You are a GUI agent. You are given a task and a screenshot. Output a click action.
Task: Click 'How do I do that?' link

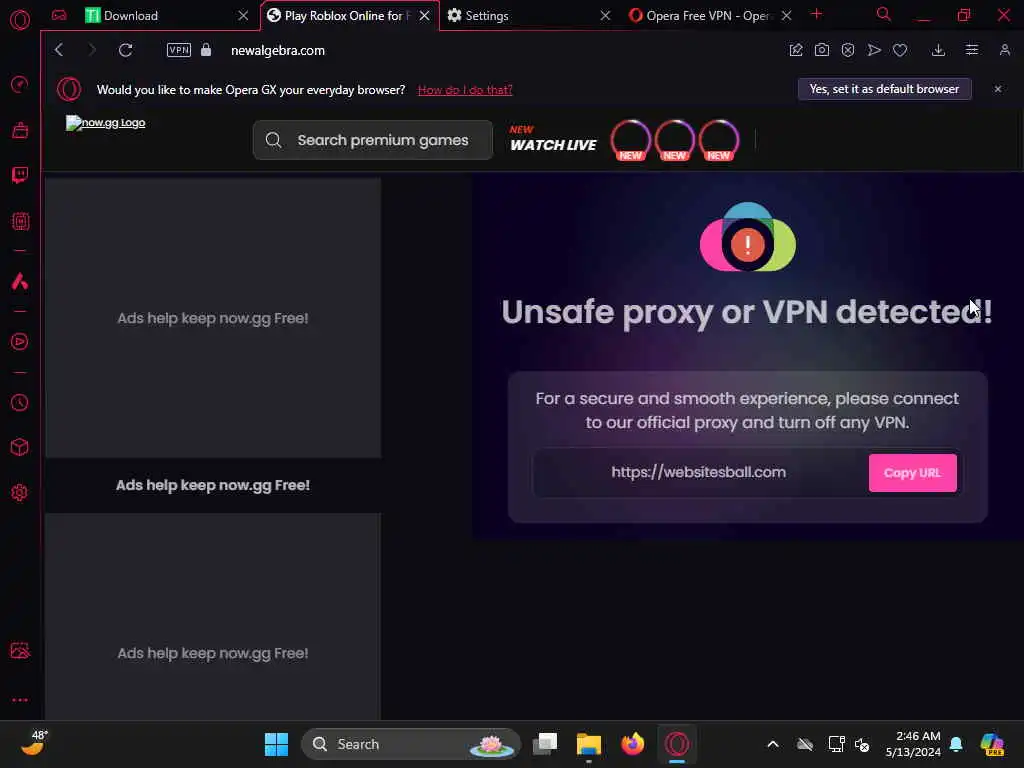[465, 90]
